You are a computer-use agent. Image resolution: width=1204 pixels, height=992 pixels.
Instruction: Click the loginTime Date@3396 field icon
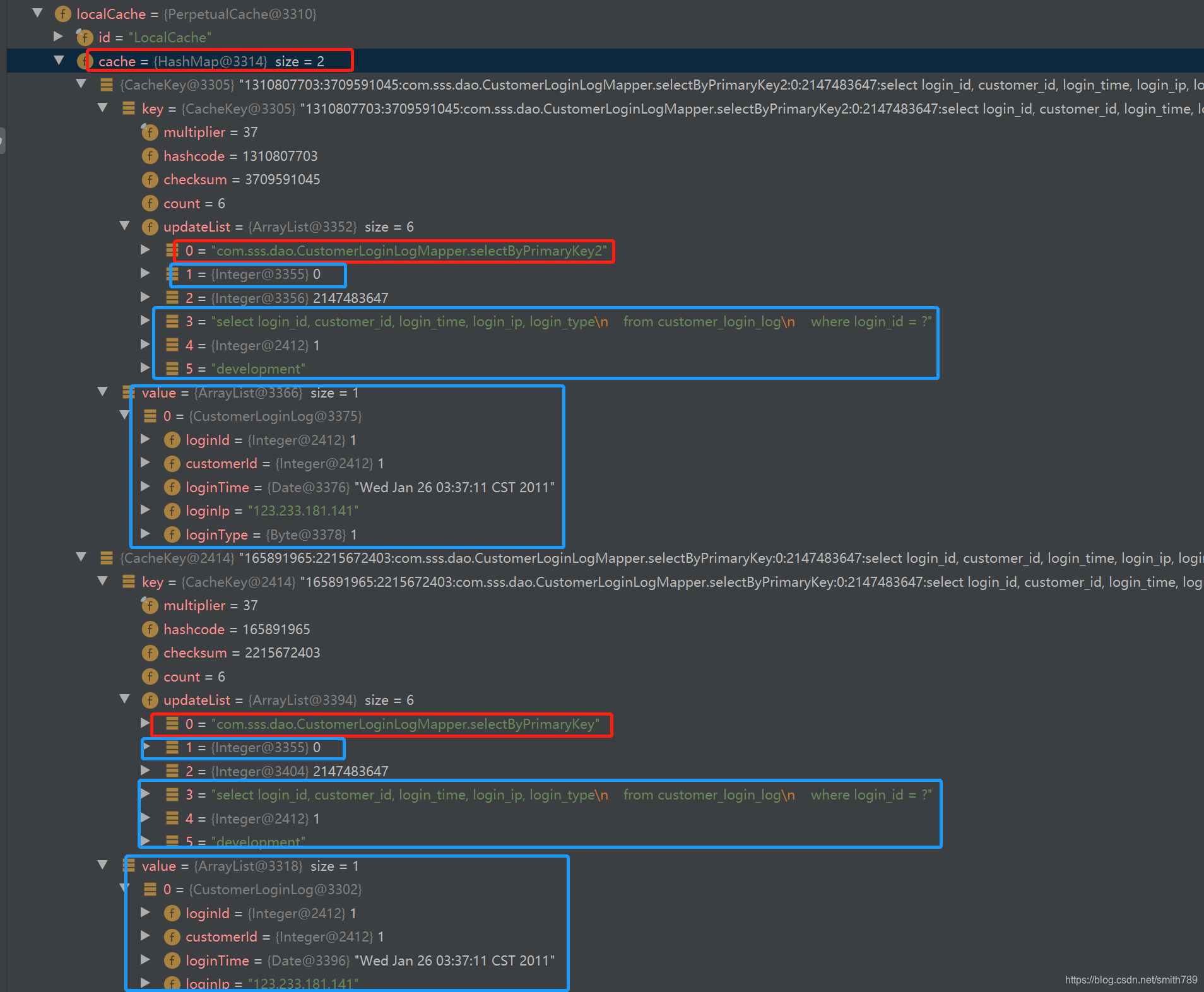(172, 960)
